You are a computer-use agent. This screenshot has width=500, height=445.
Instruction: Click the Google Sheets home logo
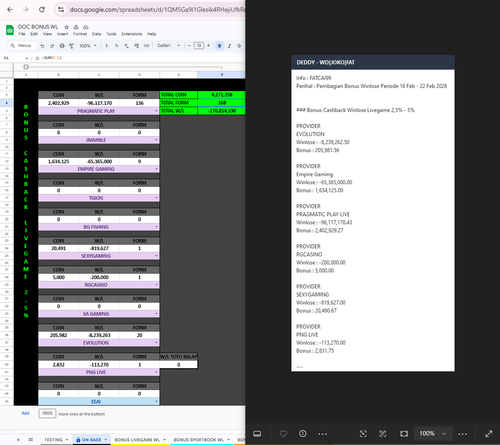coord(10,30)
